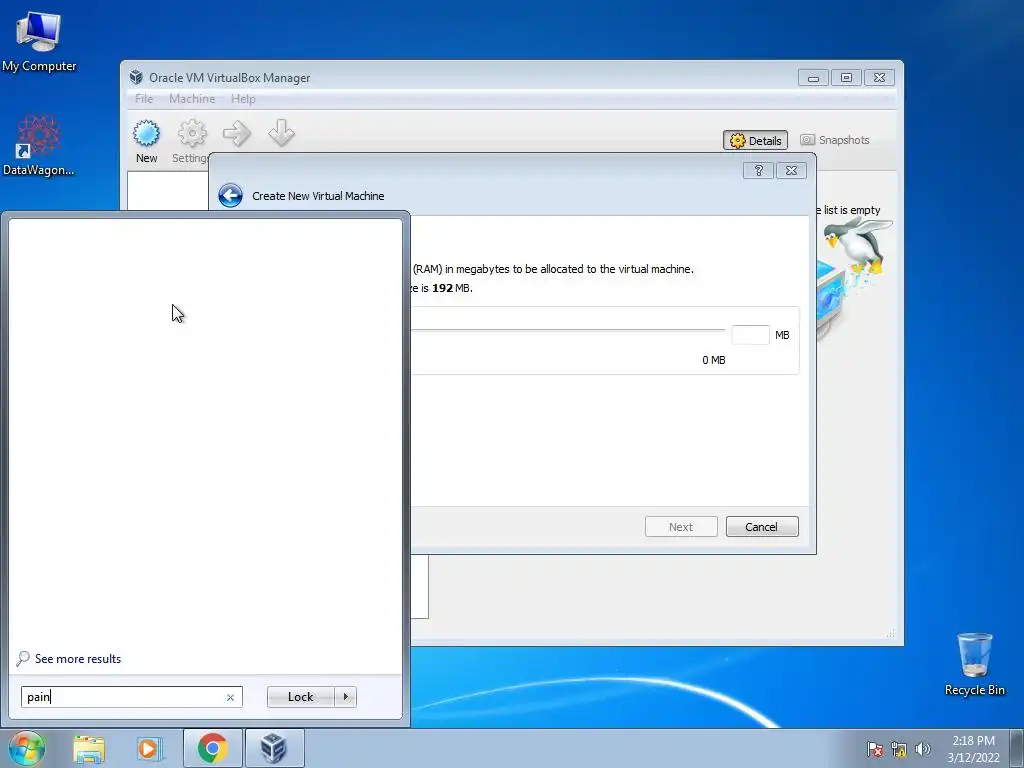Viewport: 1024px width, 768px height.
Task: Maximize the VirtualBox Manager window
Action: tap(846, 78)
